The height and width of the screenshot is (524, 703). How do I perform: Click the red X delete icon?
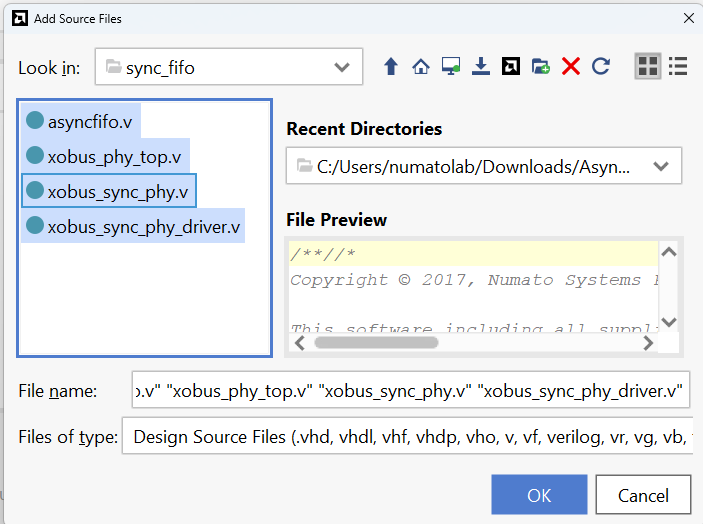[x=571, y=67]
